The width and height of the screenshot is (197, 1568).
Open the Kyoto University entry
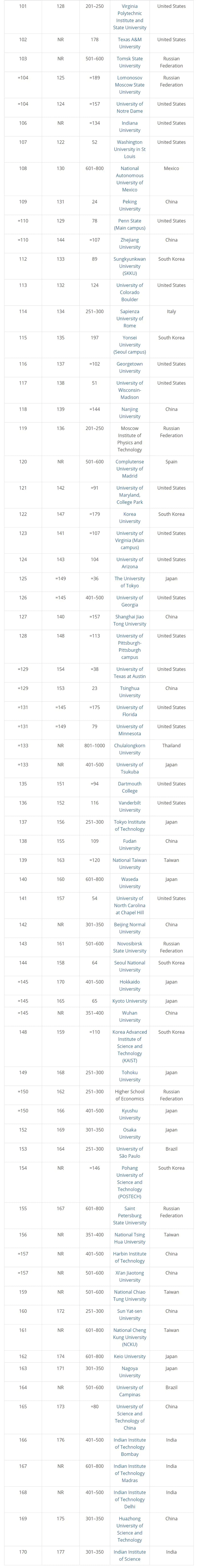(129, 1001)
